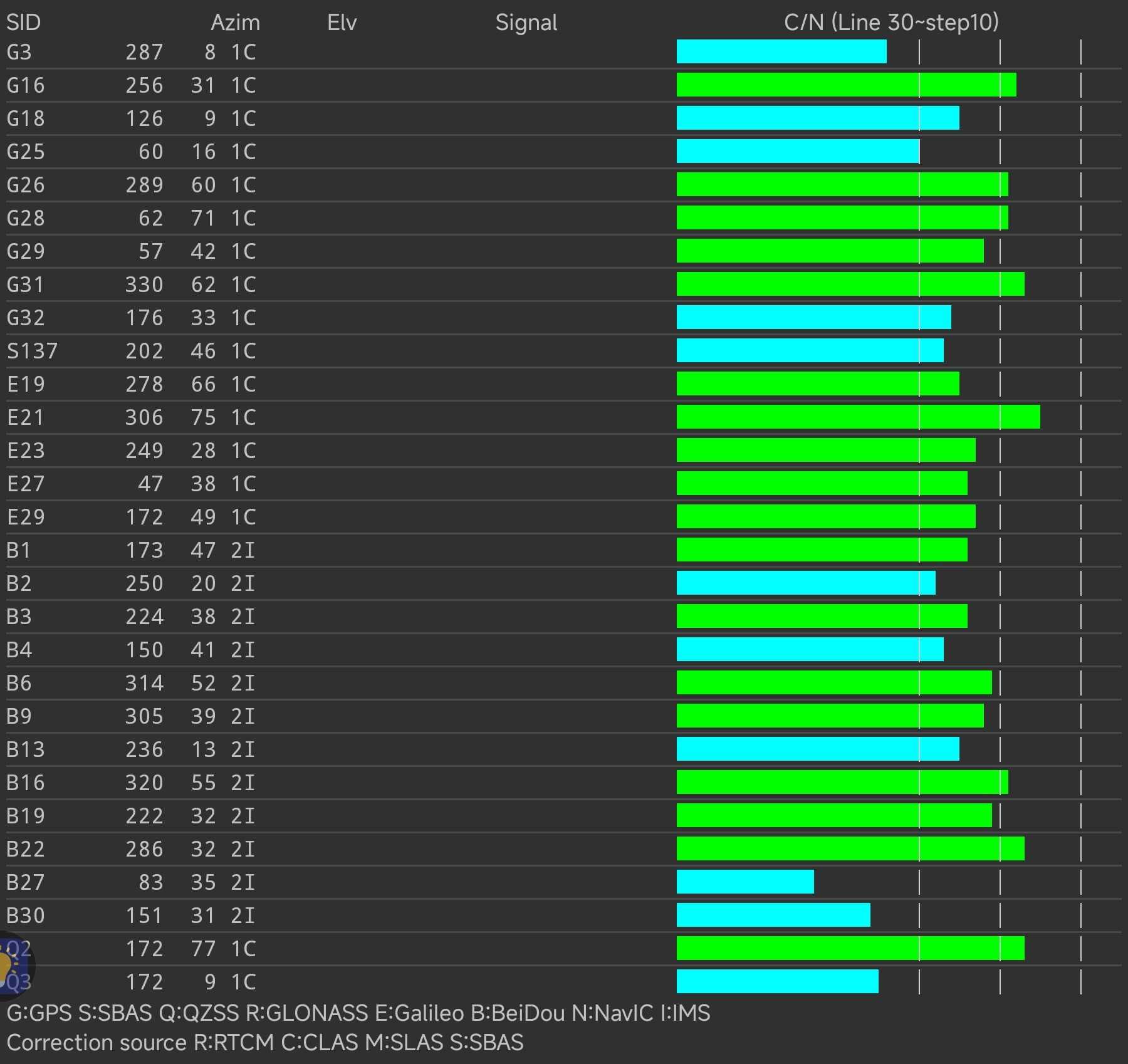Select BeiDou satellite B1
This screenshot has width=1128, height=1064.
19,550
